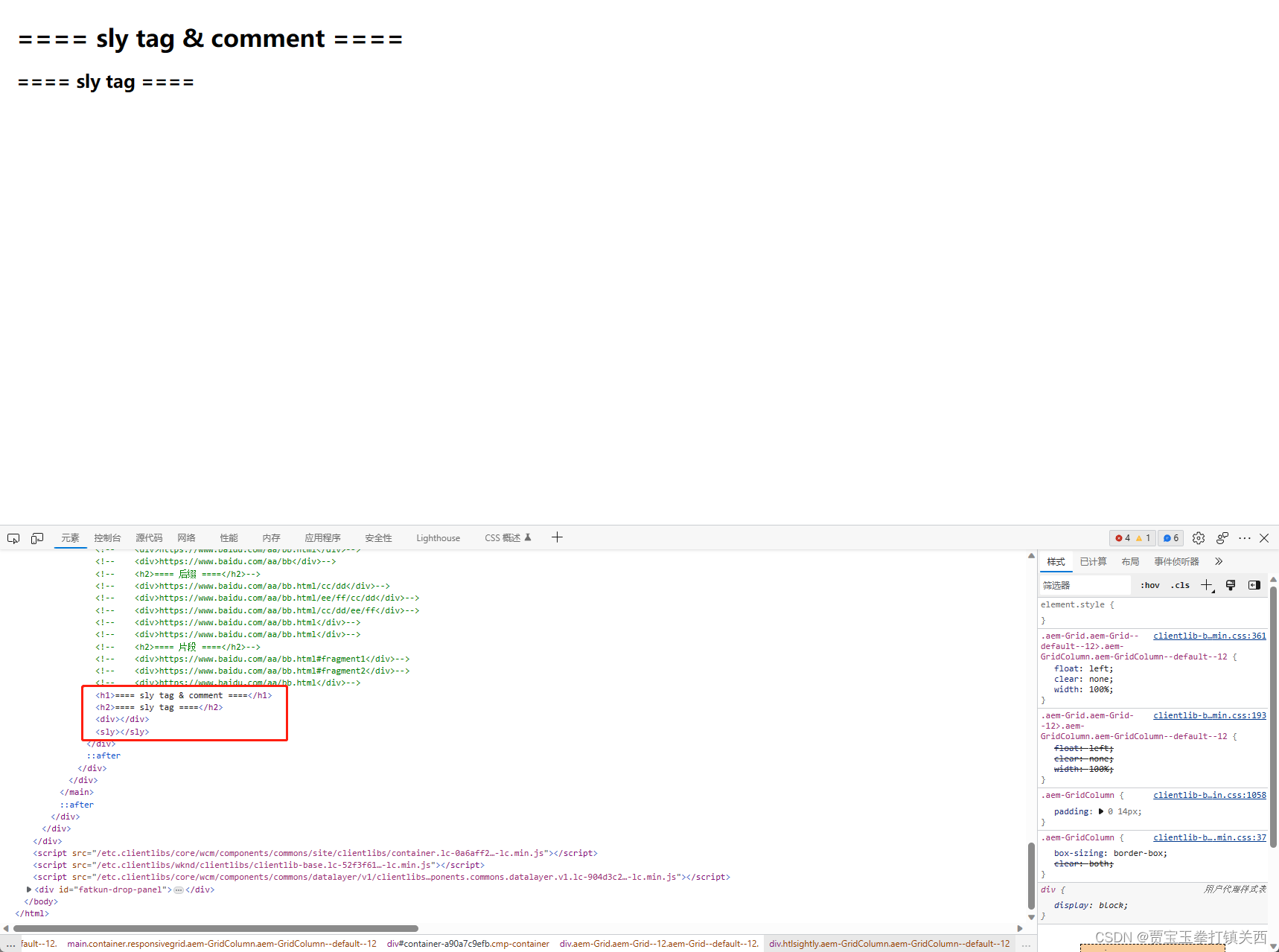Open the CSS 概述 tab

(508, 538)
